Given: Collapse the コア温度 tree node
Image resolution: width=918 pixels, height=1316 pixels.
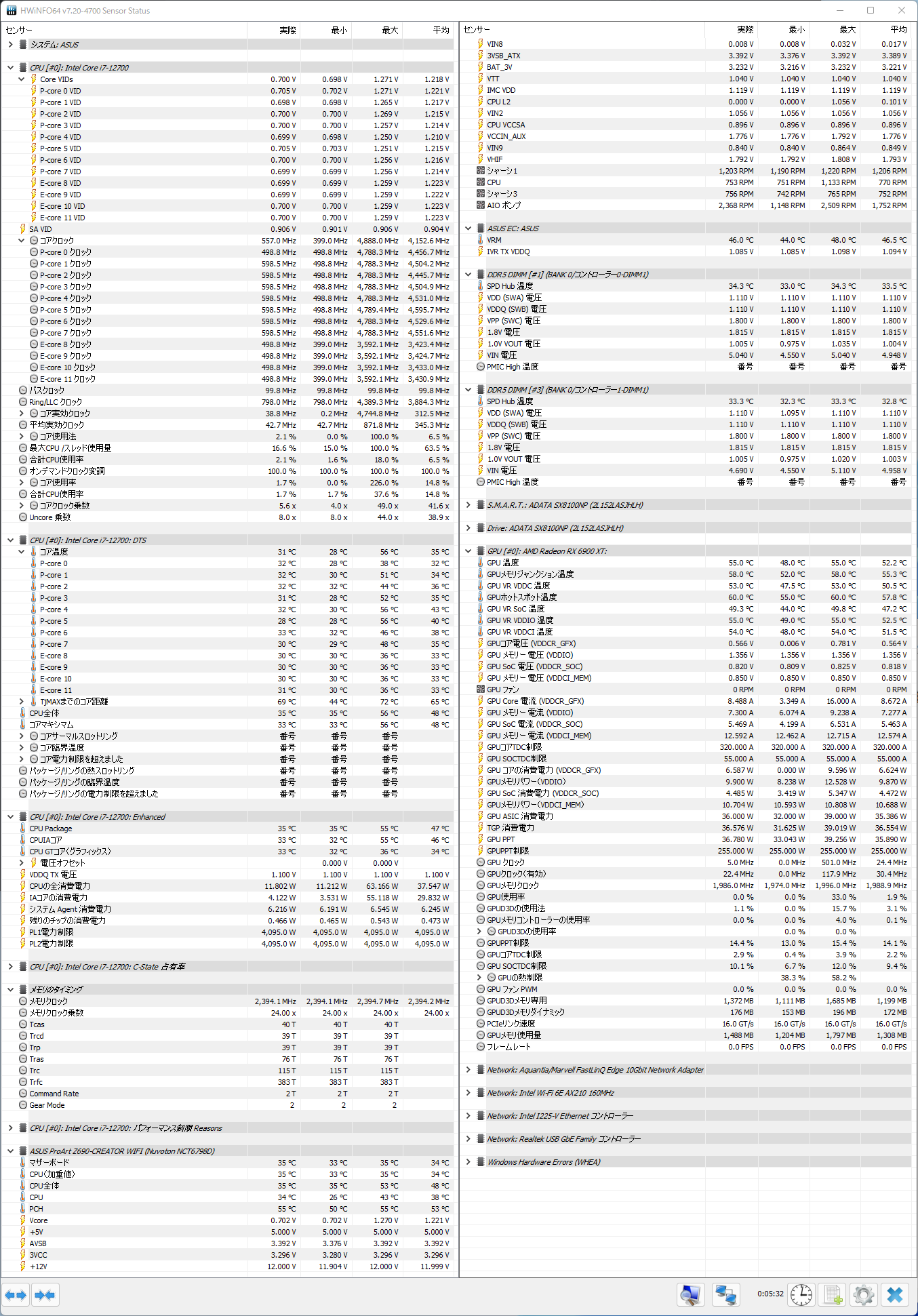Looking at the screenshot, I should point(21,552).
